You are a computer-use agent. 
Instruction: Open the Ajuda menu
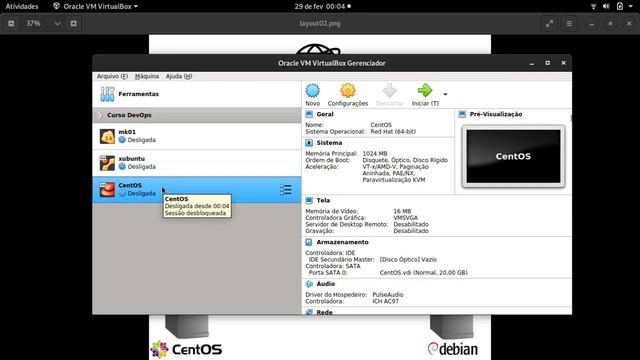[179, 76]
